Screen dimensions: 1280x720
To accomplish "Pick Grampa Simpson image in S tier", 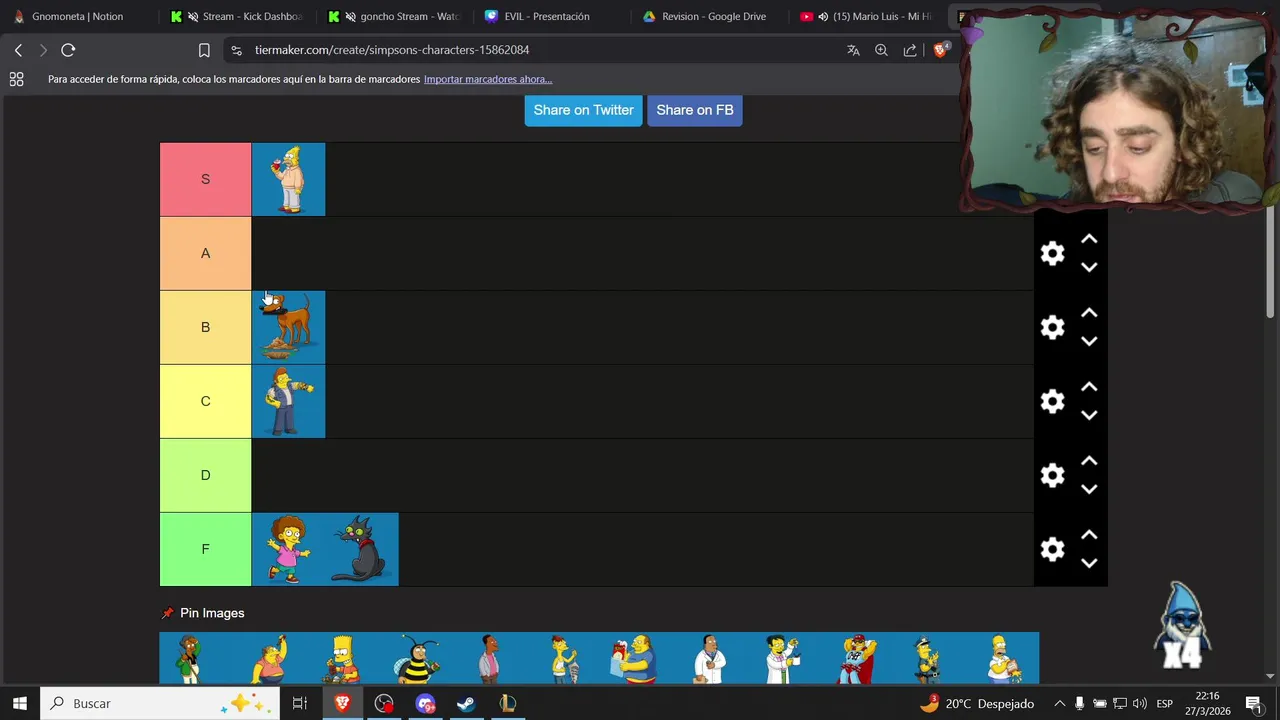I will (x=288, y=179).
